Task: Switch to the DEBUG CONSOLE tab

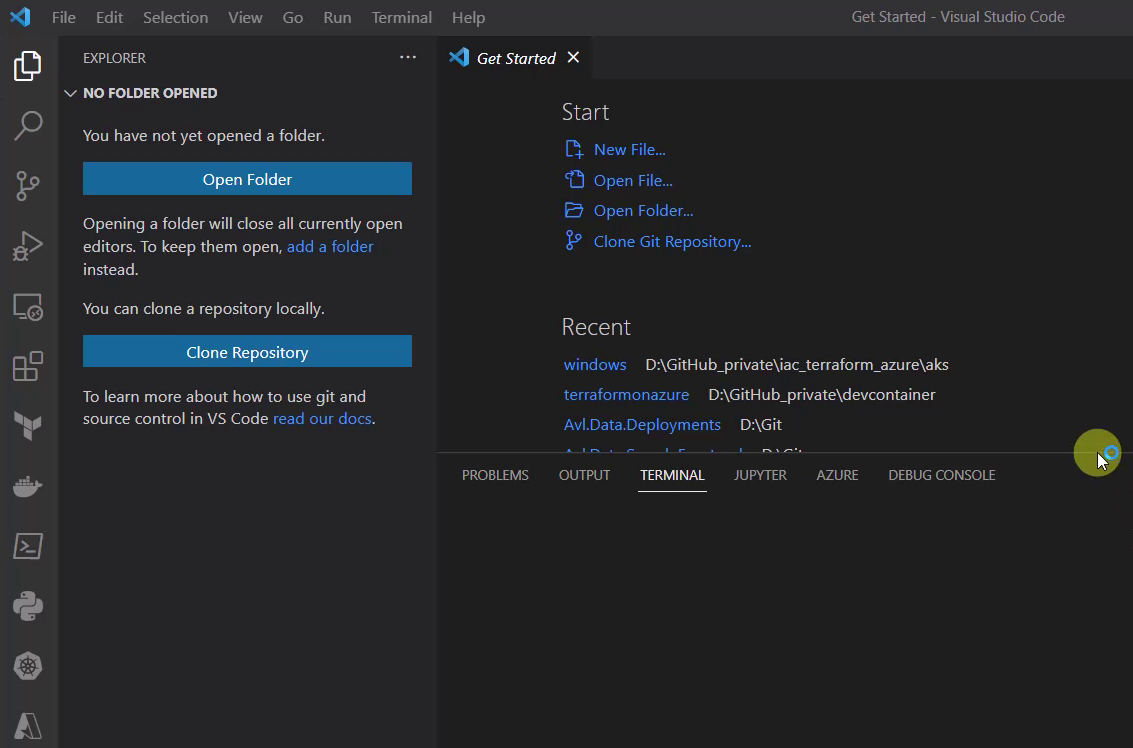Action: click(942, 475)
